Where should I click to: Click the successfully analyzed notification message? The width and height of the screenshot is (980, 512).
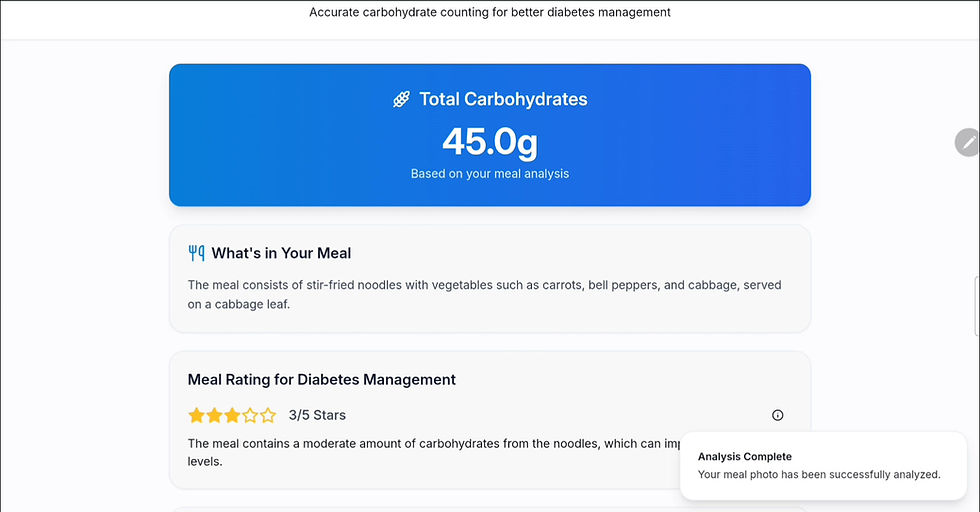tap(818, 475)
